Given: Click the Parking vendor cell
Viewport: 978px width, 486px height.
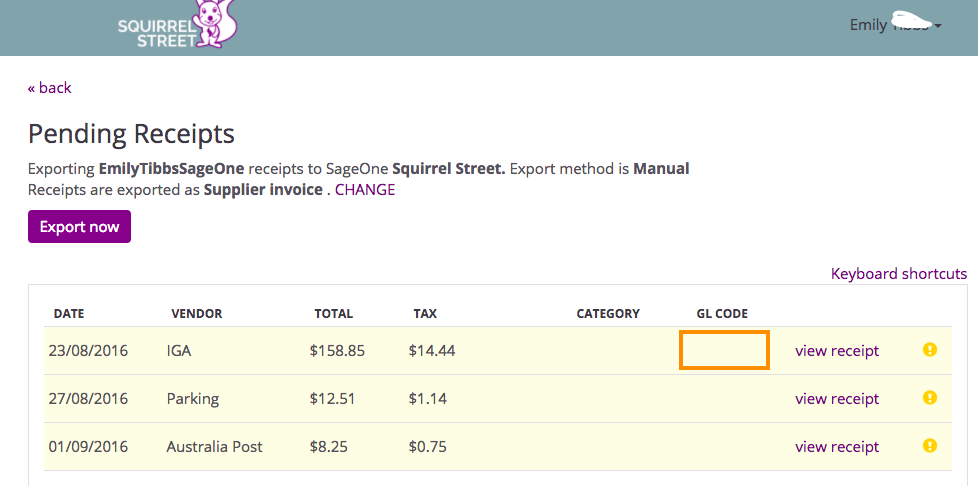Looking at the screenshot, I should click(x=193, y=399).
